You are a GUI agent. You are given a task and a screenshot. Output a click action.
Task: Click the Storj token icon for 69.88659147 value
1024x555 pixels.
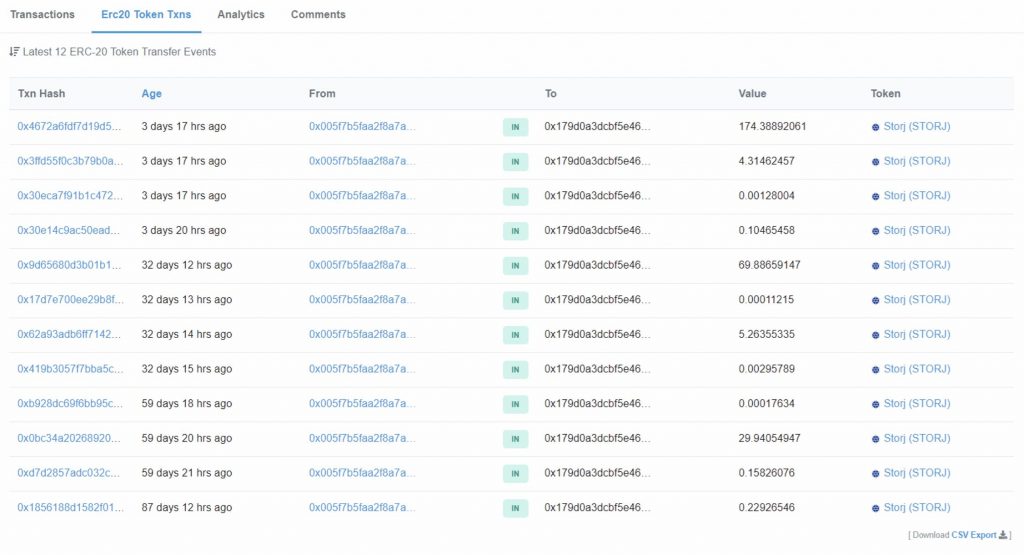(x=876, y=266)
